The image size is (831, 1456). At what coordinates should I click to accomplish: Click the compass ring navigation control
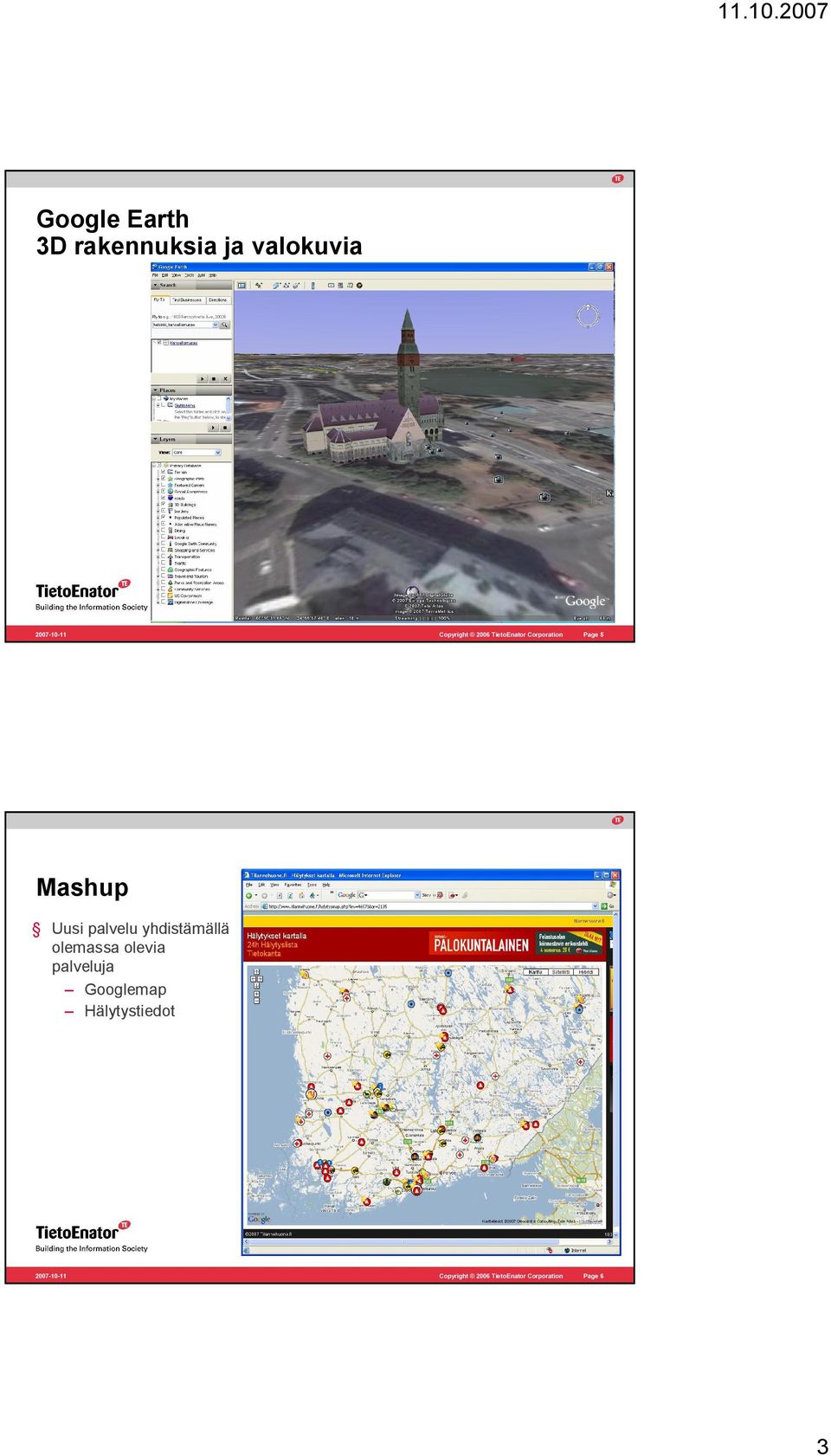(588, 316)
